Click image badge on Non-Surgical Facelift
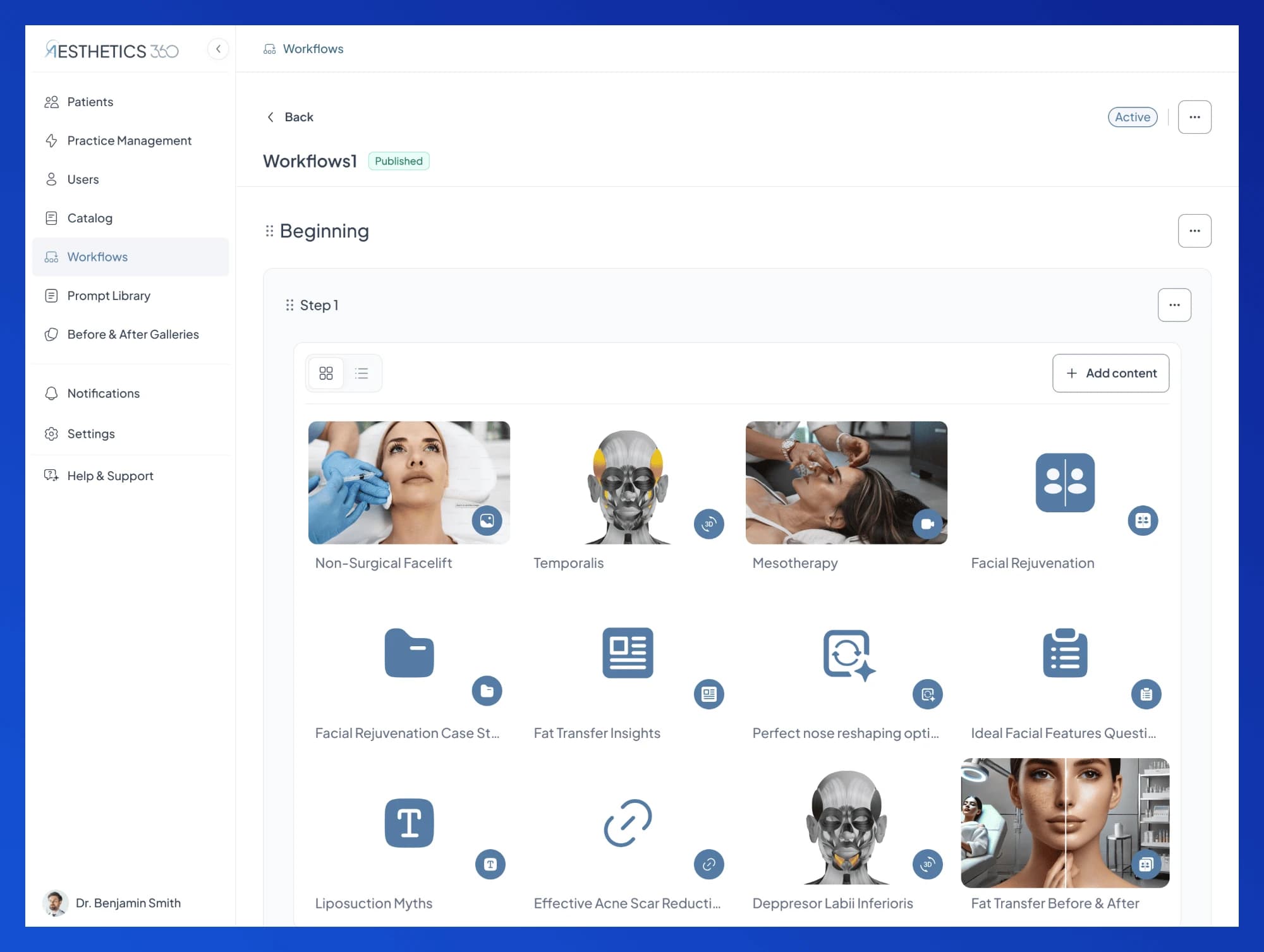Screen dimensions: 1264x952 coord(487,521)
